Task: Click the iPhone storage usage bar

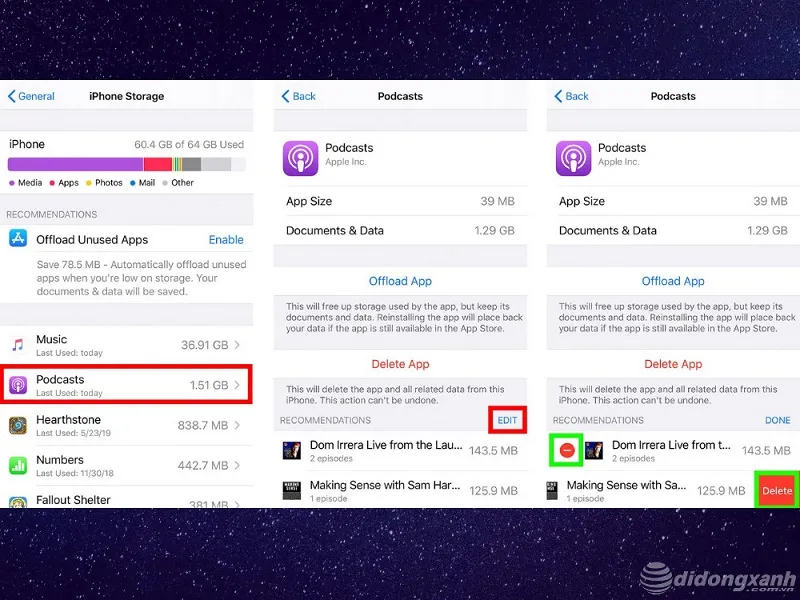Action: pyautogui.click(x=127, y=164)
